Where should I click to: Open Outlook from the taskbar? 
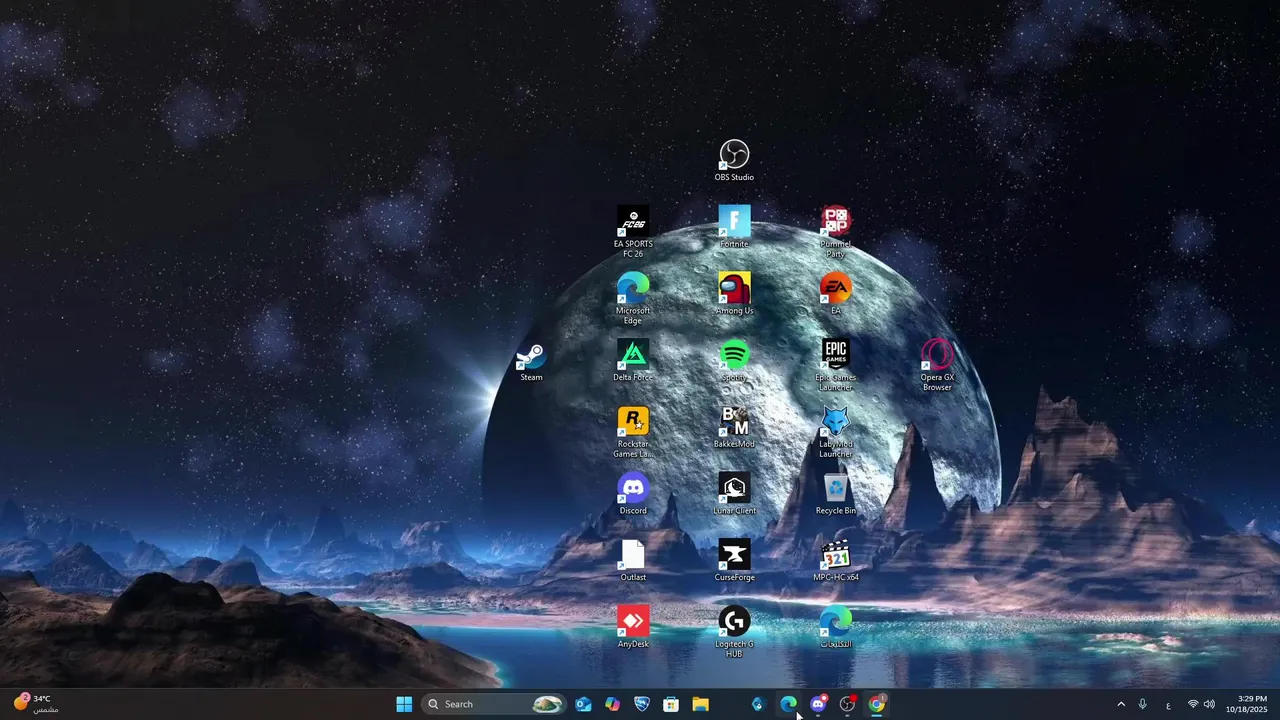point(584,704)
